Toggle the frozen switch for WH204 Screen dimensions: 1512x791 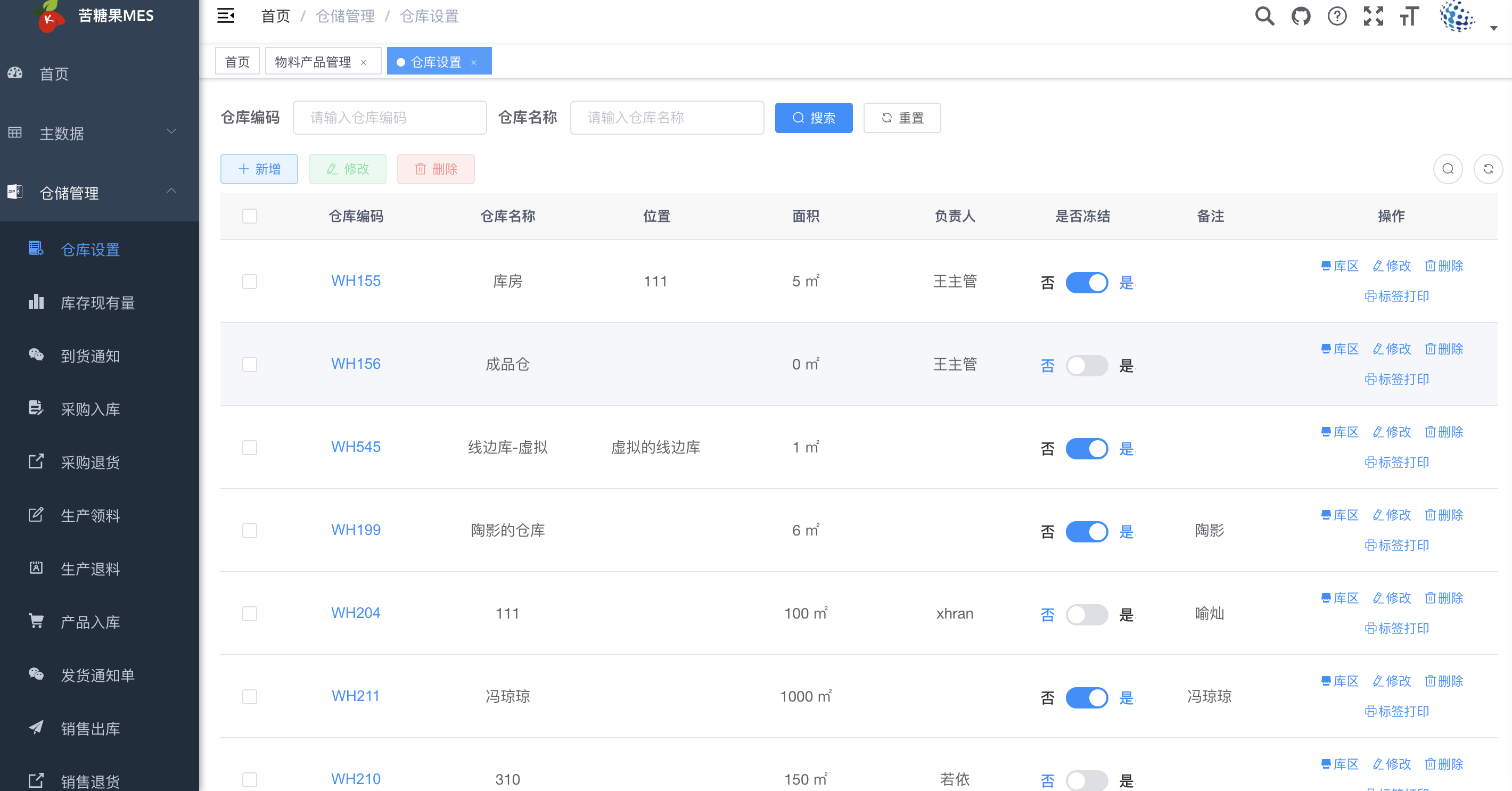[x=1087, y=614]
